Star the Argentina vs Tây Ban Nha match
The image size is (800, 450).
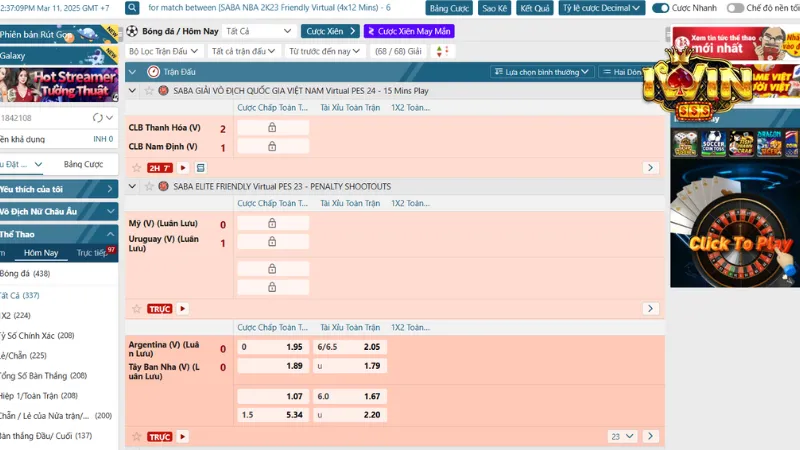click(136, 437)
